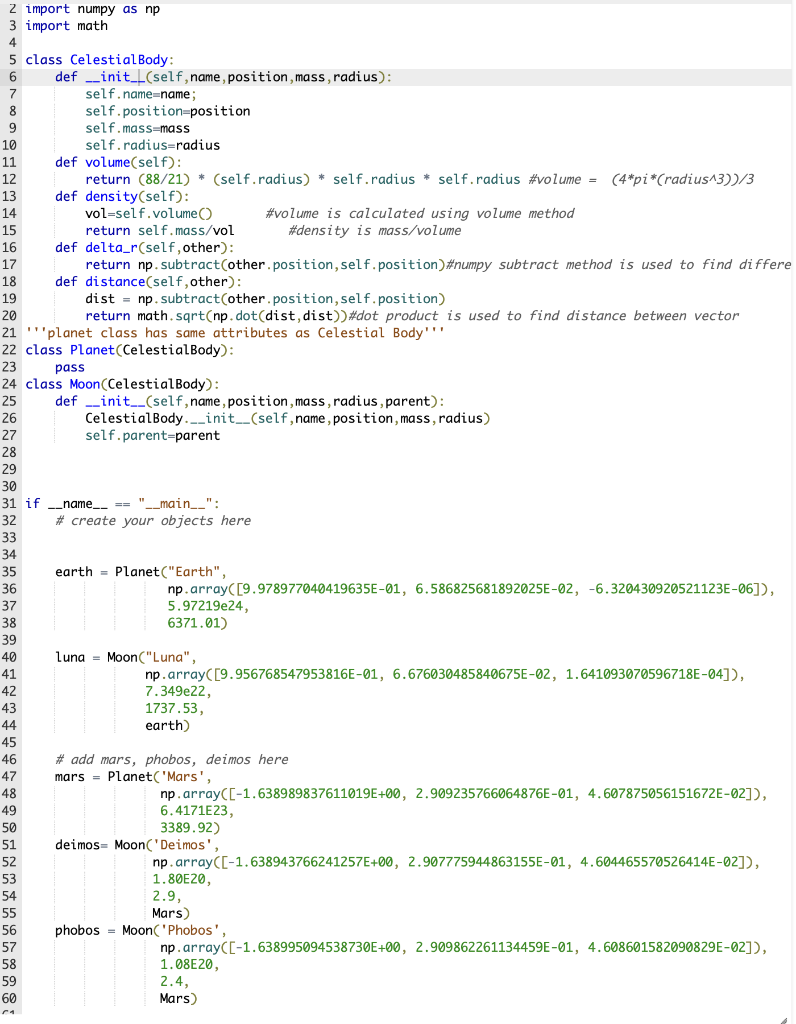The height and width of the screenshot is (1024, 796).
Task: Click 'Mars)' parent argument on line 55
Action: tap(171, 913)
